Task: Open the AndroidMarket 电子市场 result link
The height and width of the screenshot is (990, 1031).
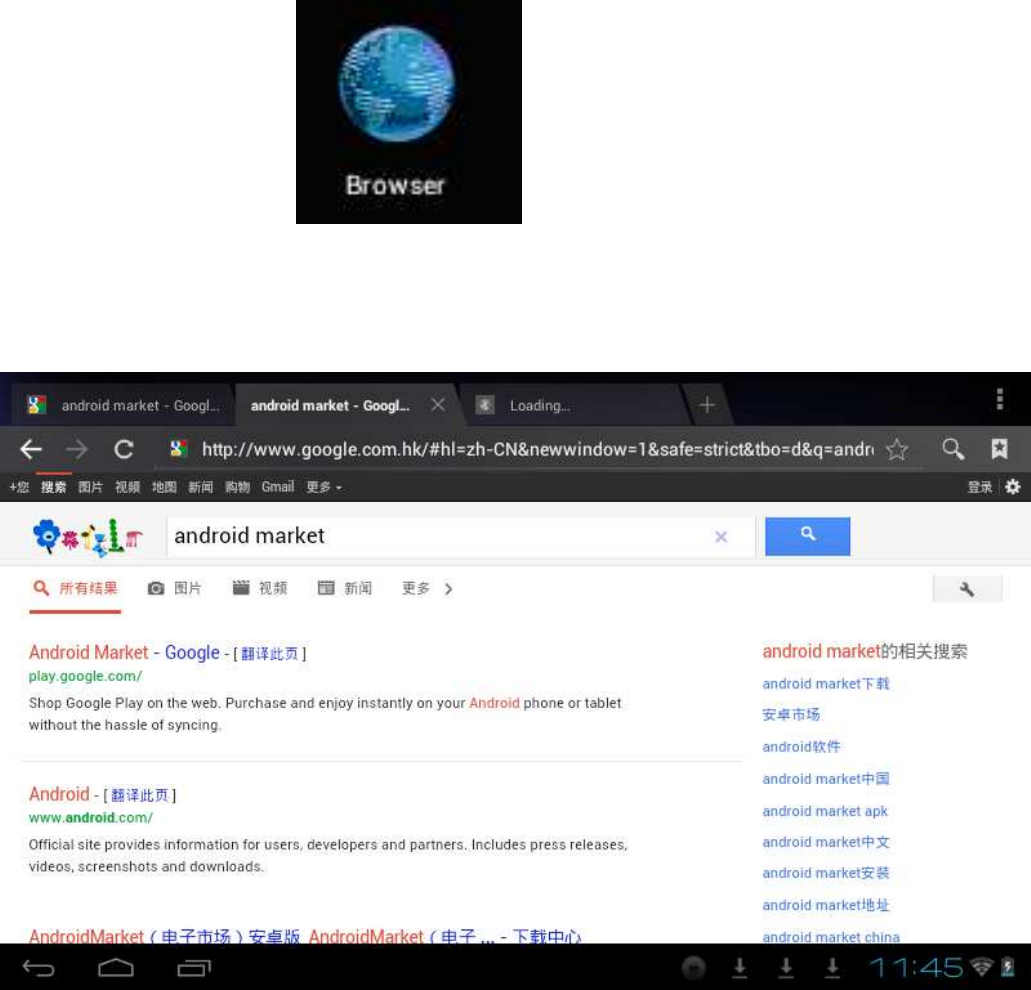Action: click(x=305, y=936)
